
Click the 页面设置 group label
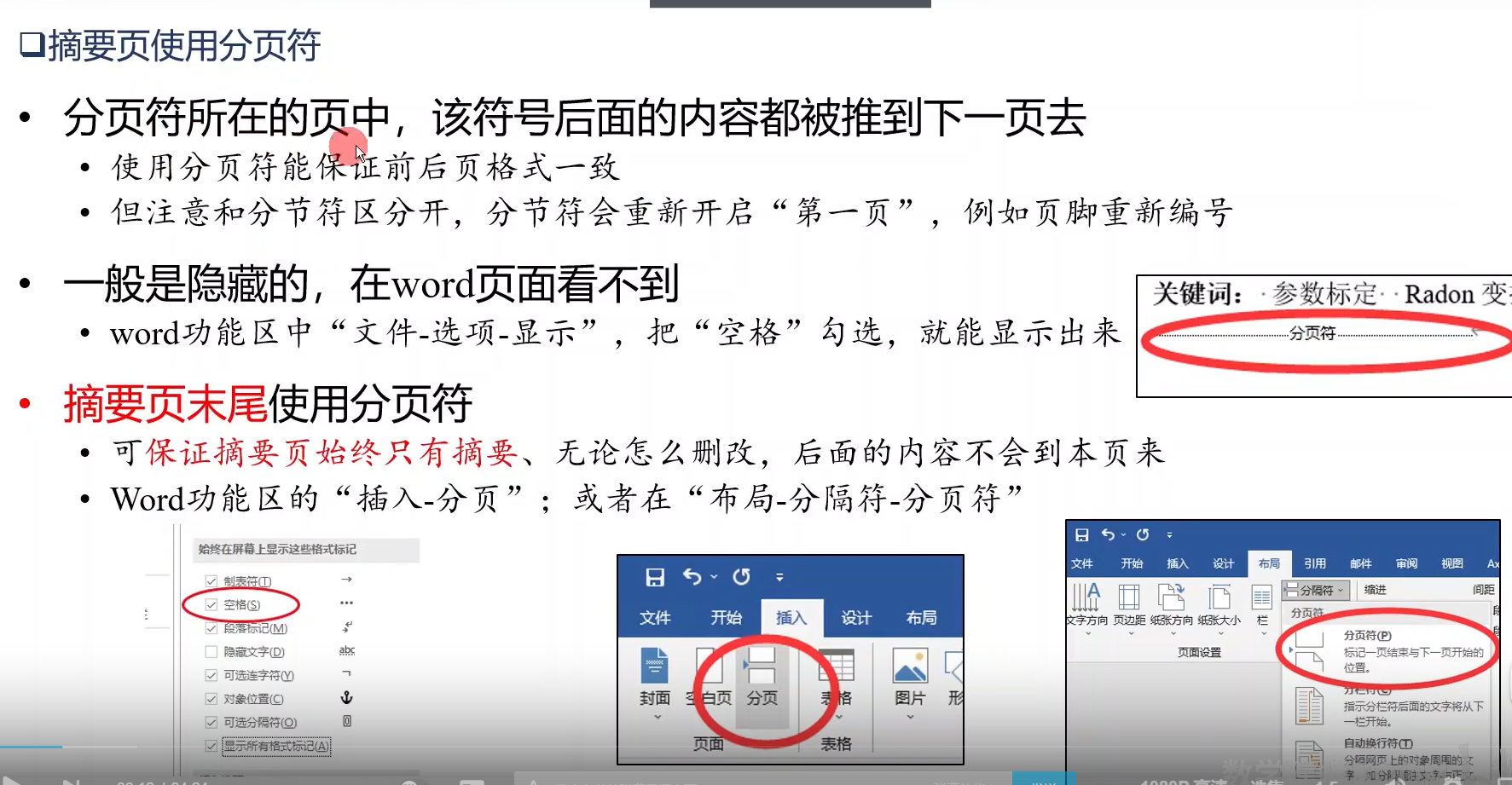click(1199, 652)
